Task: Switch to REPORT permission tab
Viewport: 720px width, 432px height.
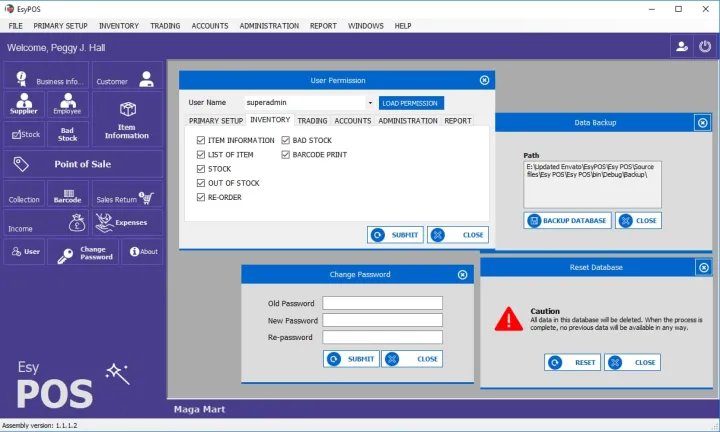Action: point(458,121)
